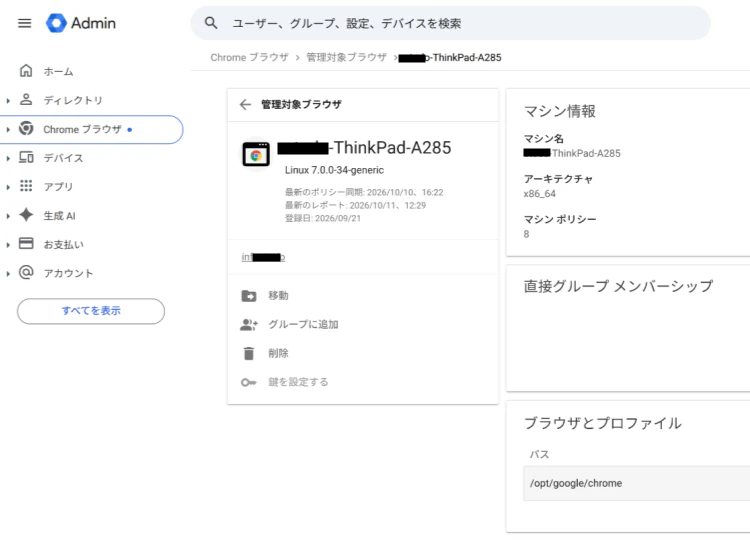The height and width of the screenshot is (540, 750).
Task: Click the 生成 AI sparkle icon
Action: pos(26,215)
